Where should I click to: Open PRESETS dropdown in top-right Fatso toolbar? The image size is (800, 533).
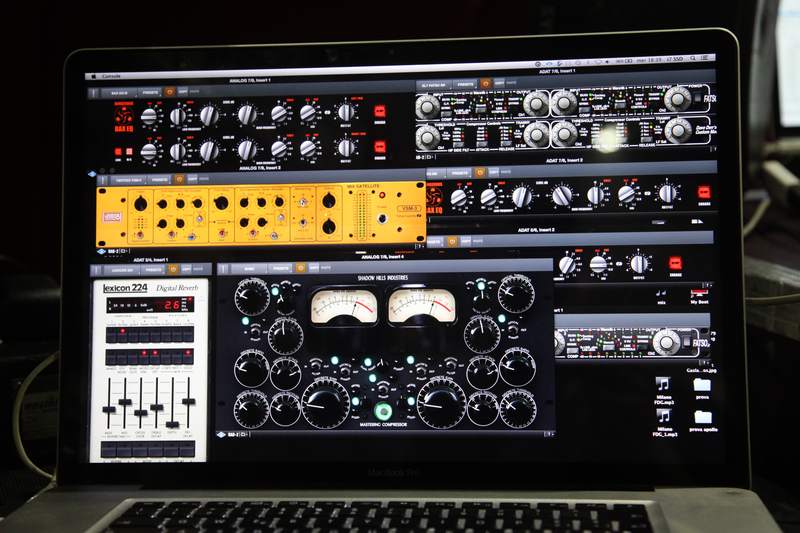[x=465, y=84]
